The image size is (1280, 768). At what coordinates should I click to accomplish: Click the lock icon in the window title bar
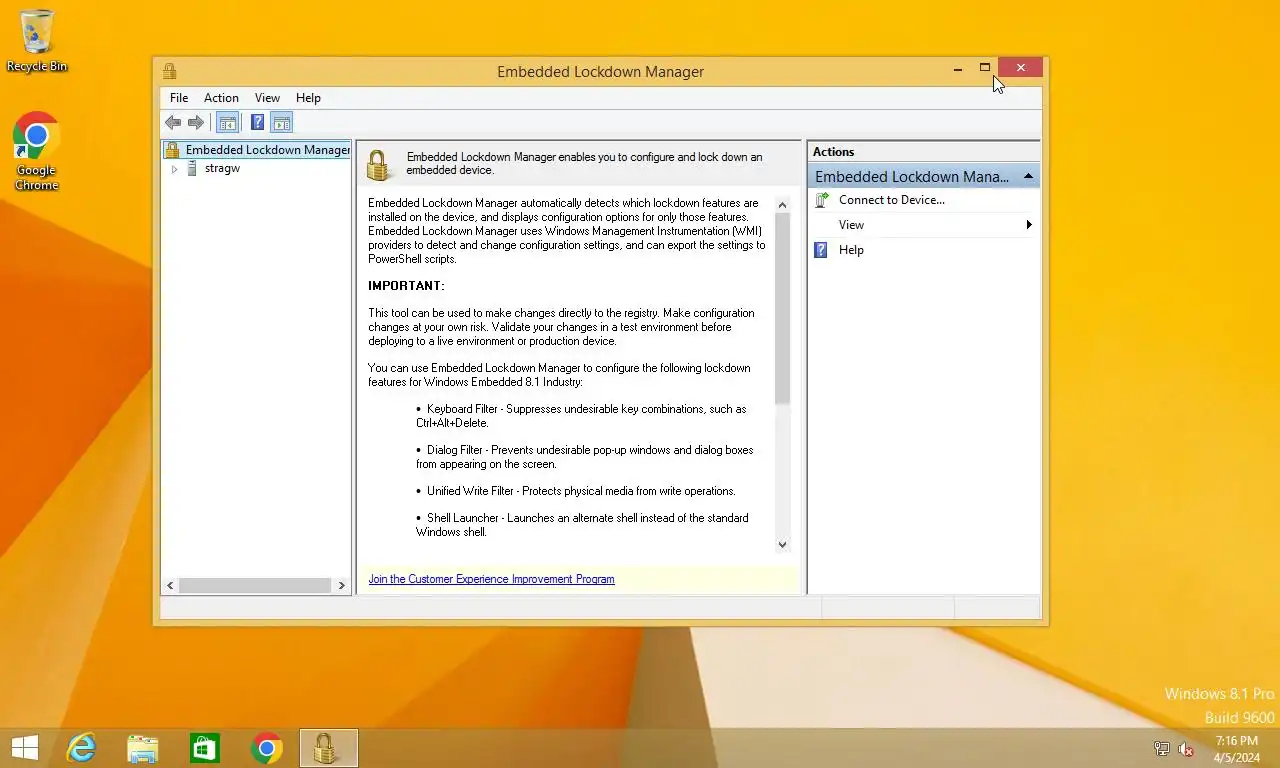tap(170, 71)
